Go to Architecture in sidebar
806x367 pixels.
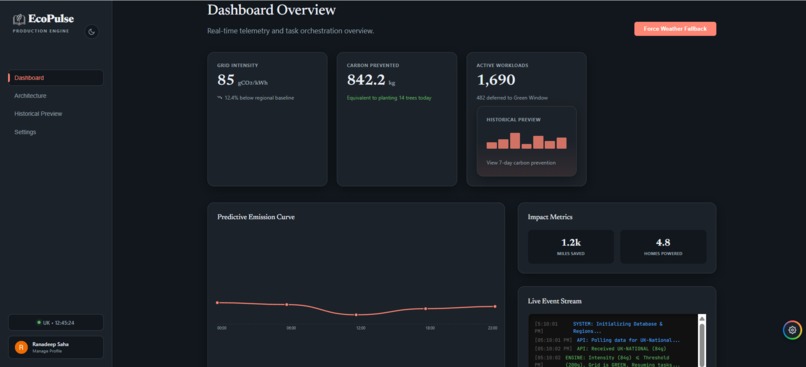click(30, 96)
